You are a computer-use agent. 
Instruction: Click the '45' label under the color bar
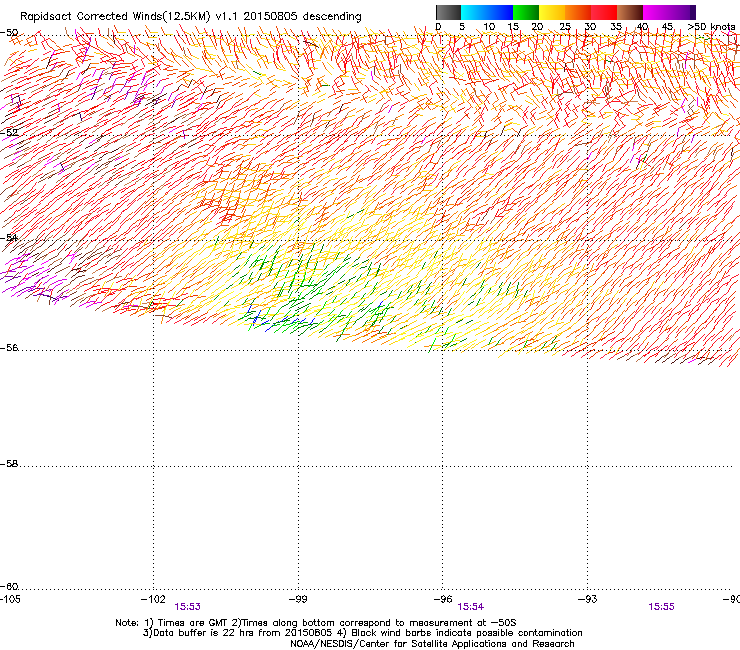667,27
